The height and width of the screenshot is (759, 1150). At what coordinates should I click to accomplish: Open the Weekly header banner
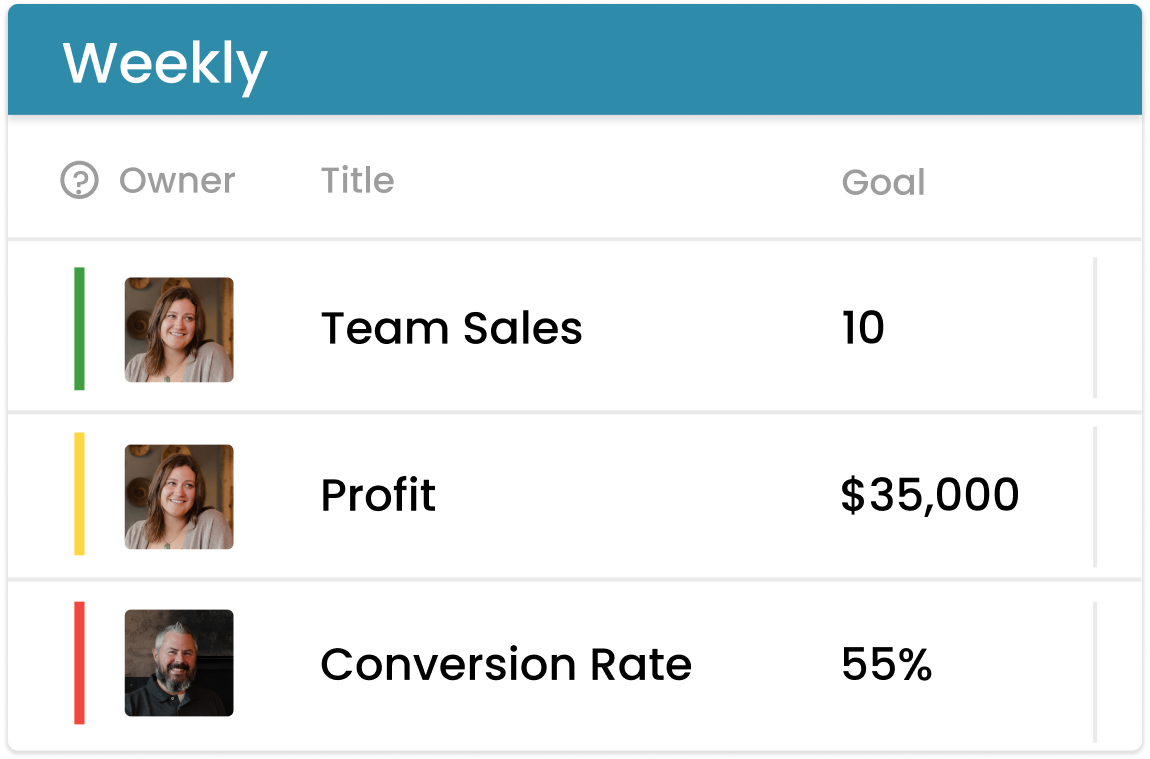click(x=166, y=62)
